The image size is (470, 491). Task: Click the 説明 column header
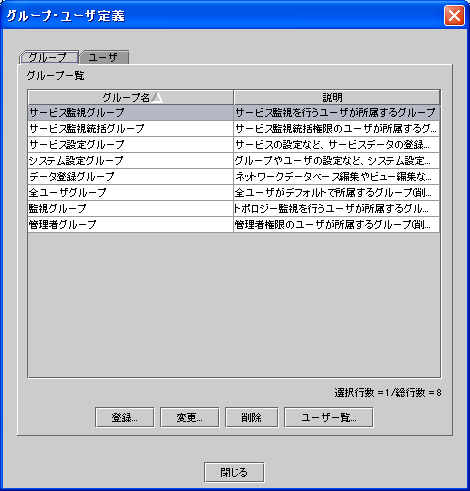click(337, 97)
